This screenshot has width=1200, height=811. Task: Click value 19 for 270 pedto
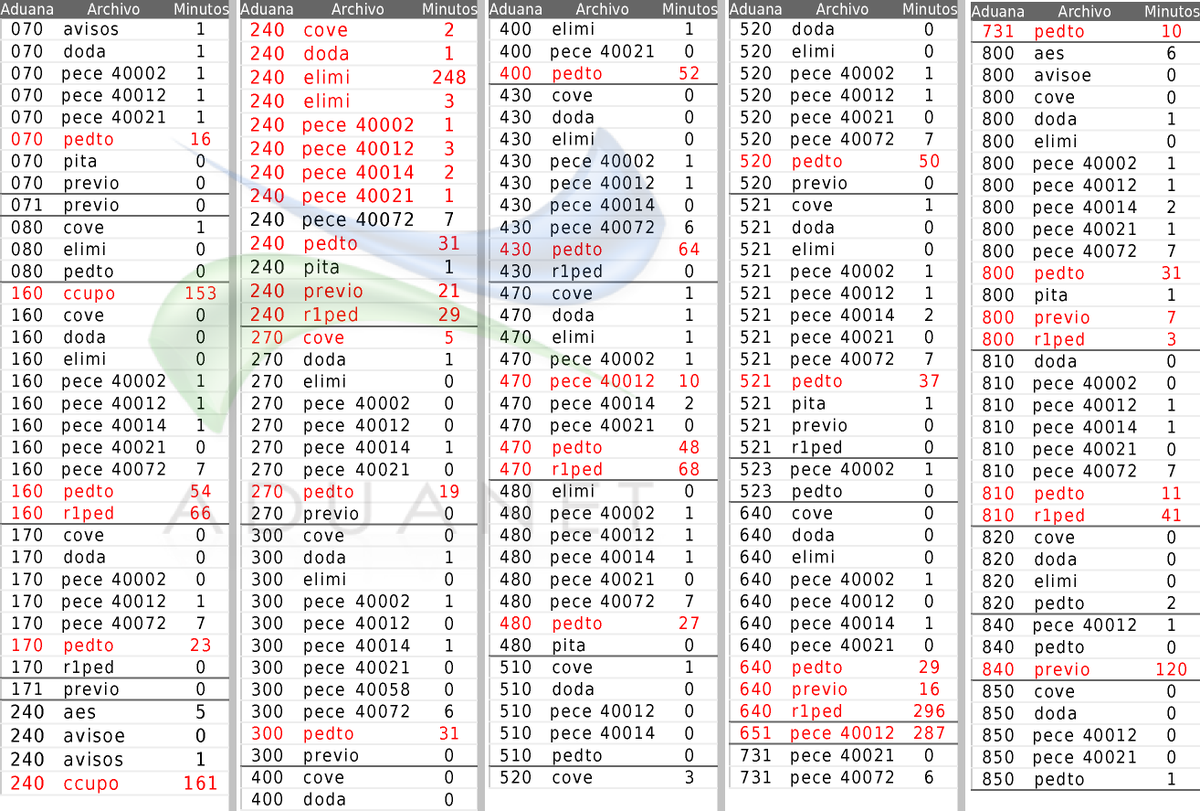449,491
